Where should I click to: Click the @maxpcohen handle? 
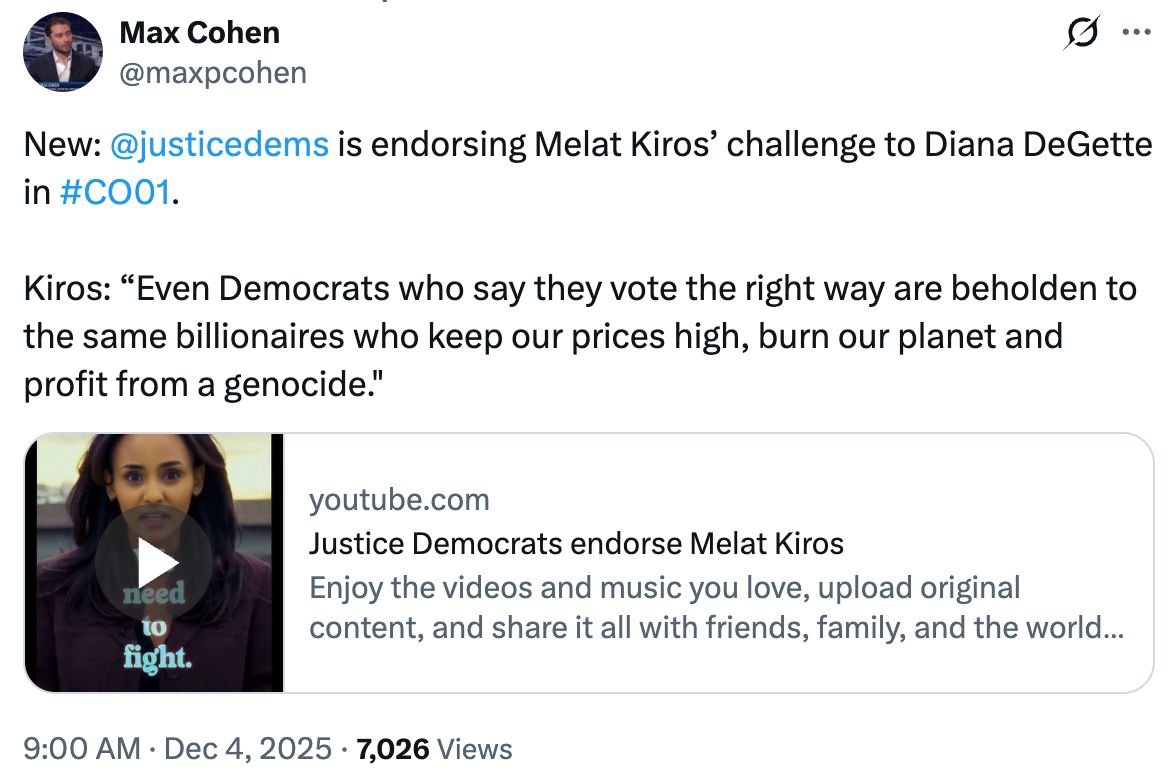[x=213, y=72]
